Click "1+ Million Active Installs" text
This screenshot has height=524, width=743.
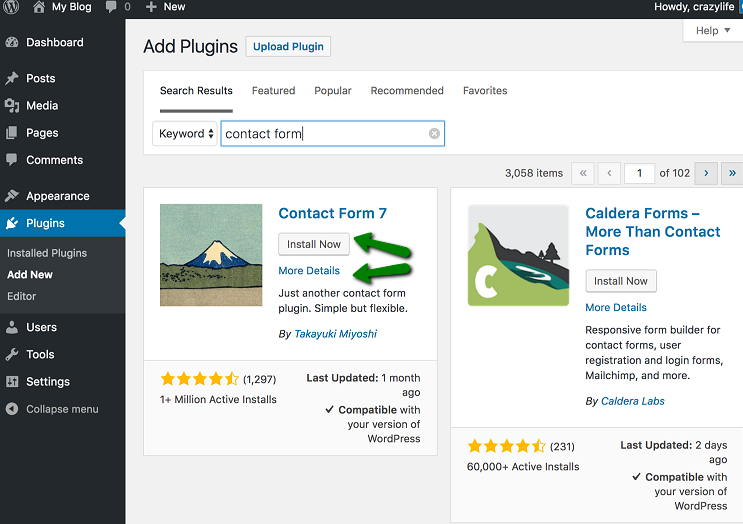(218, 399)
